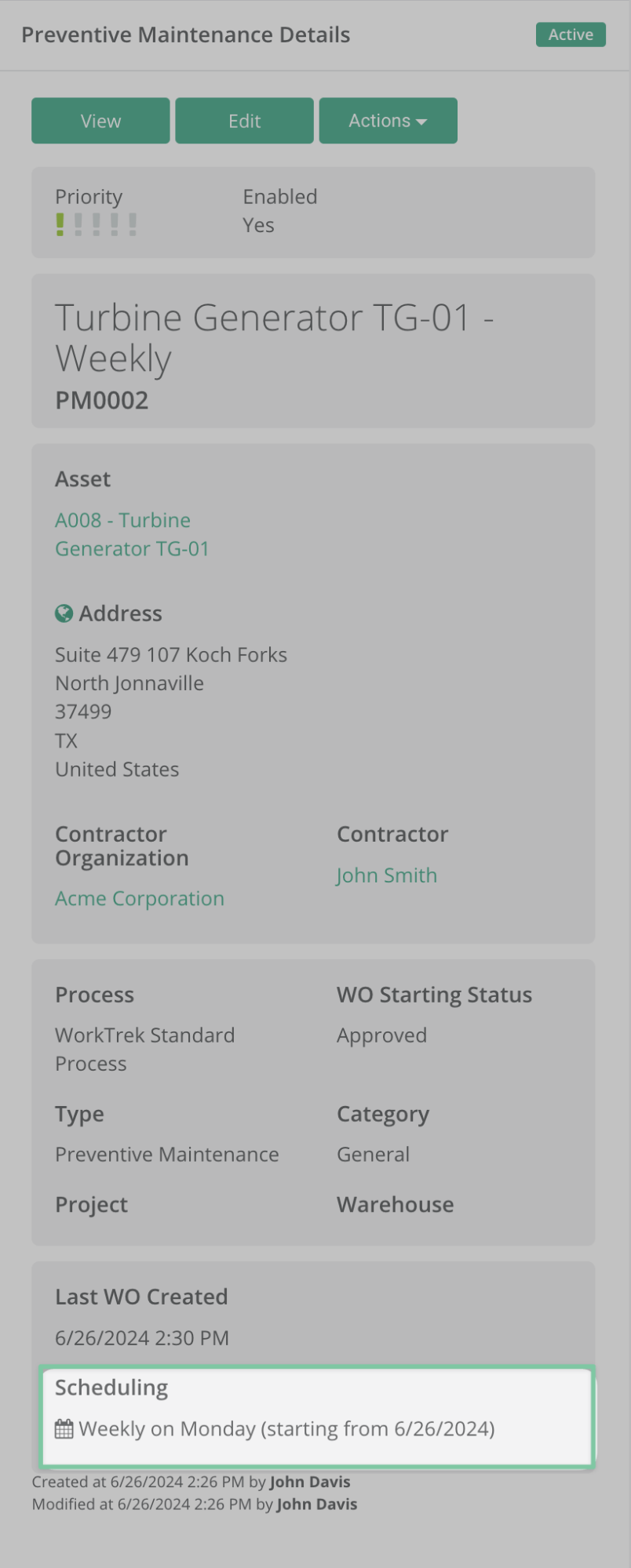The height and width of the screenshot is (1568, 631).
Task: Click the globe icon beside Address
Action: 64,613
